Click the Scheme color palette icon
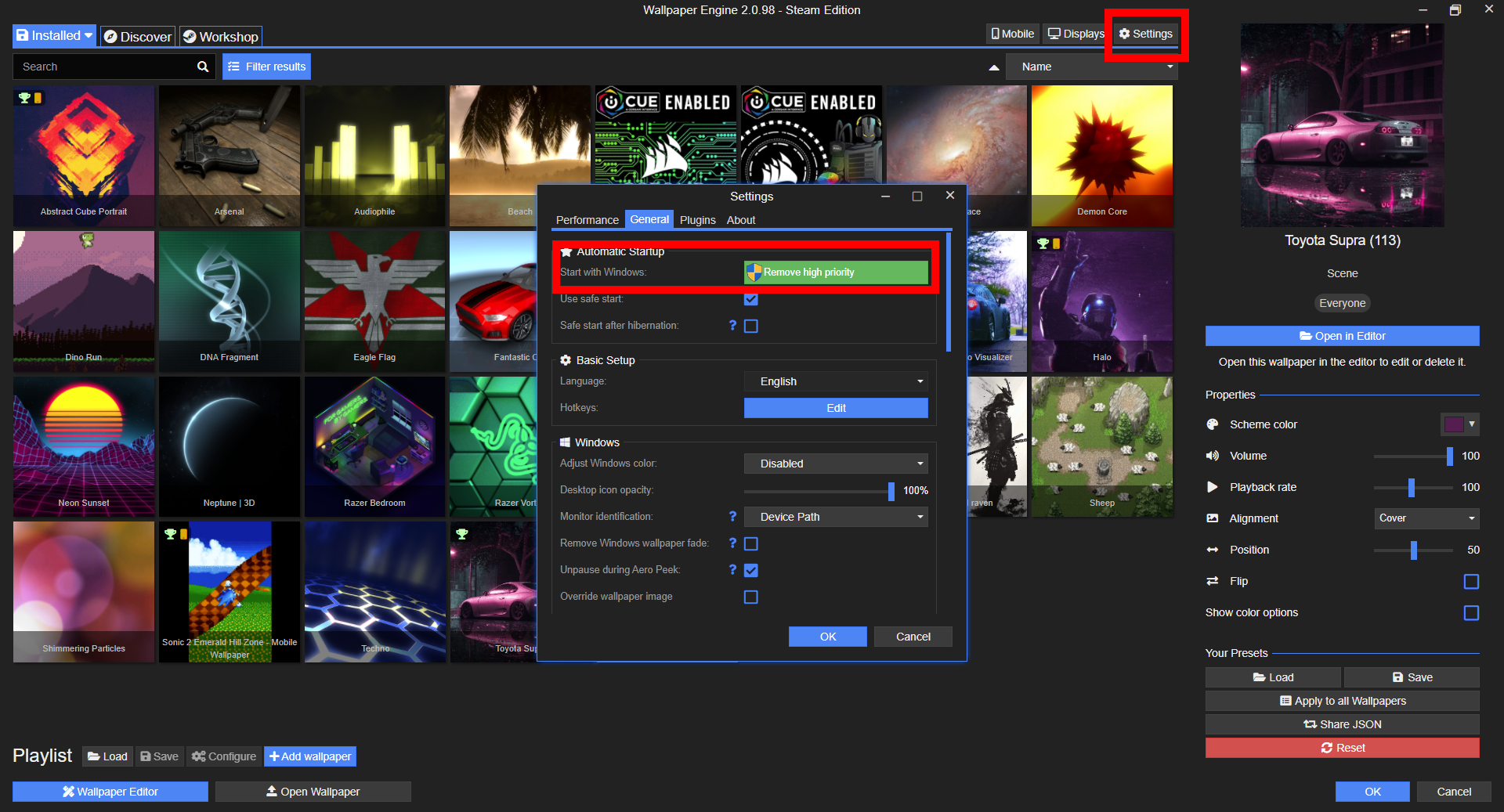Screen dimensions: 1504x812 (x=1213, y=424)
